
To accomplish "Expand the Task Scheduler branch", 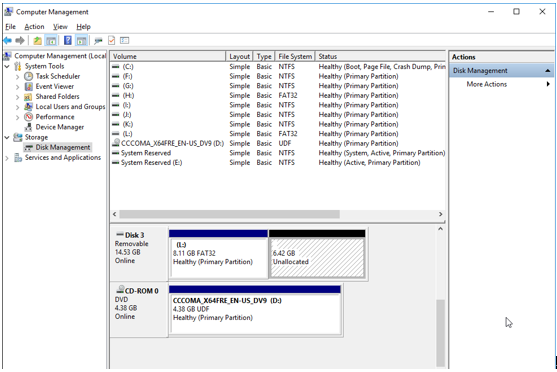I will pos(17,76).
